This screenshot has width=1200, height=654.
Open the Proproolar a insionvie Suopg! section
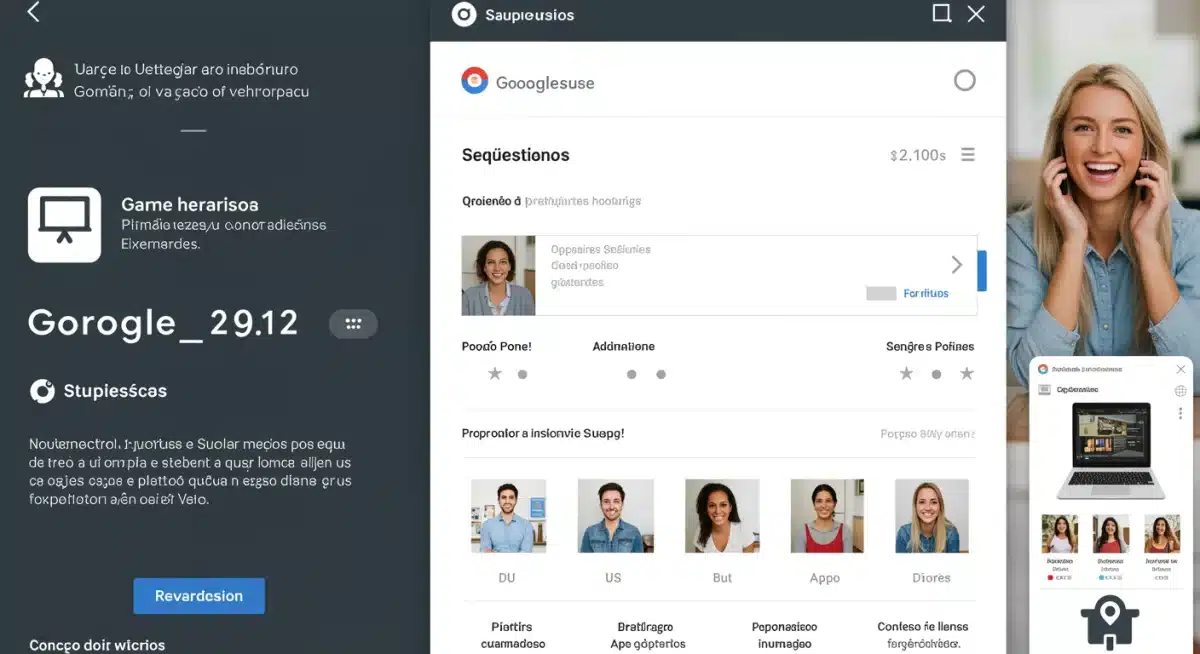pos(542,434)
